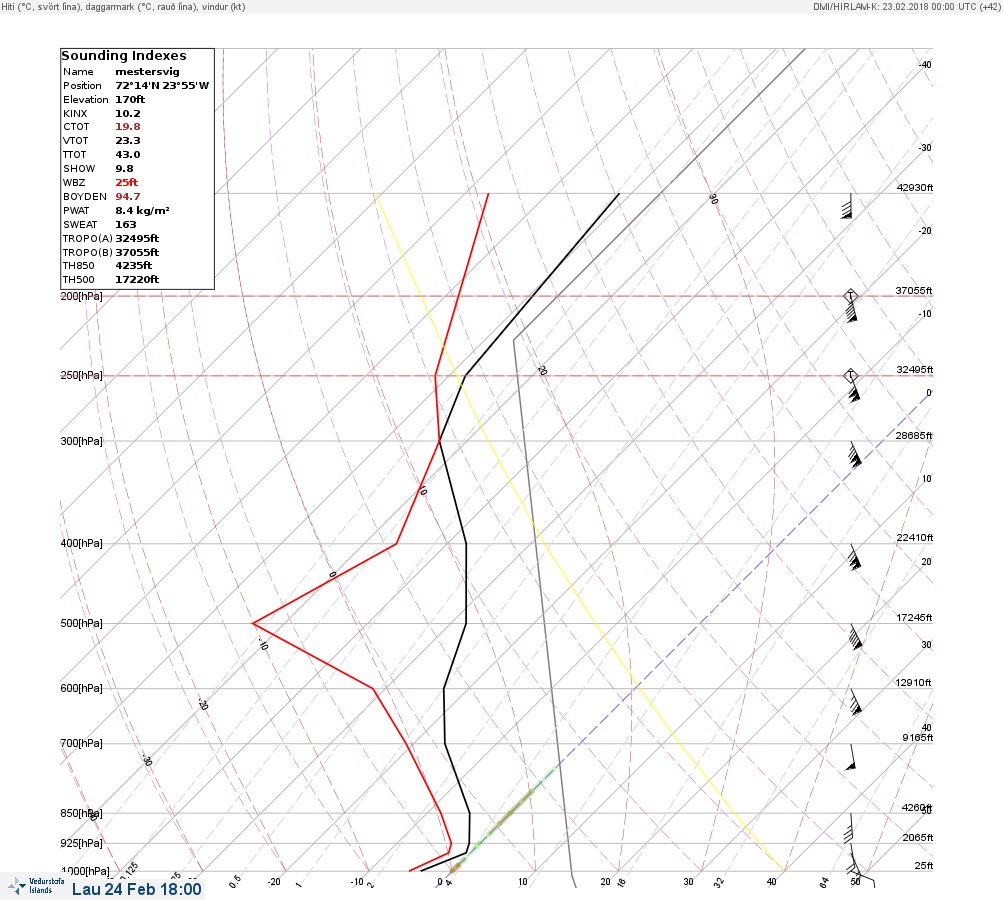The image size is (1003, 900).
Task: Click the wind barb at 42930ft level
Action: (847, 206)
